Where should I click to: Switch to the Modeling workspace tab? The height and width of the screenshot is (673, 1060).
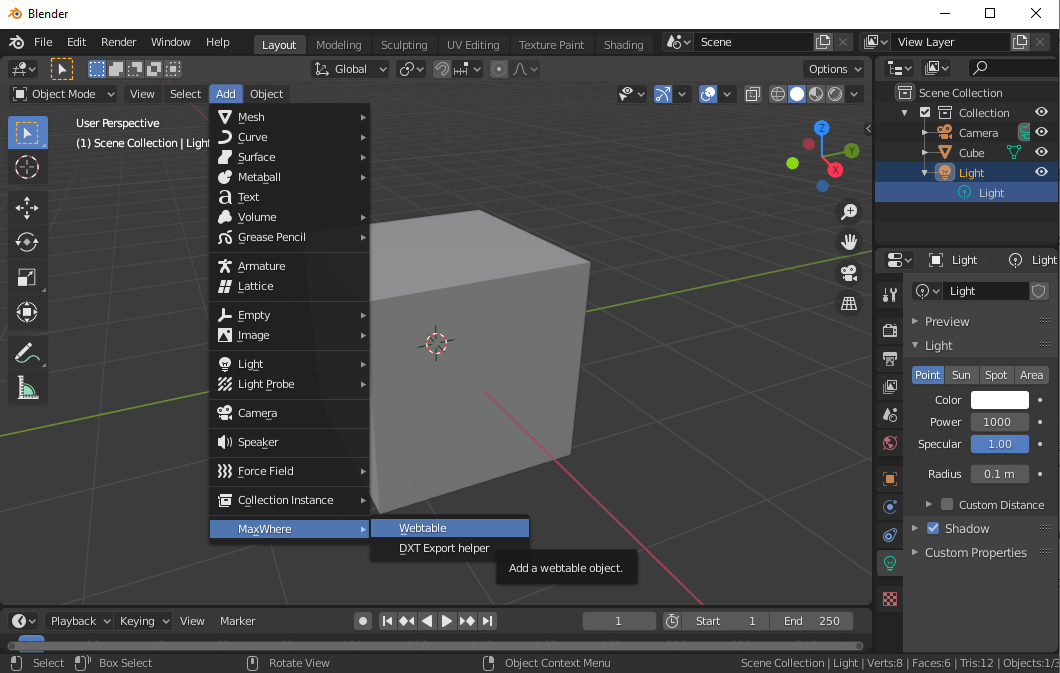(339, 45)
